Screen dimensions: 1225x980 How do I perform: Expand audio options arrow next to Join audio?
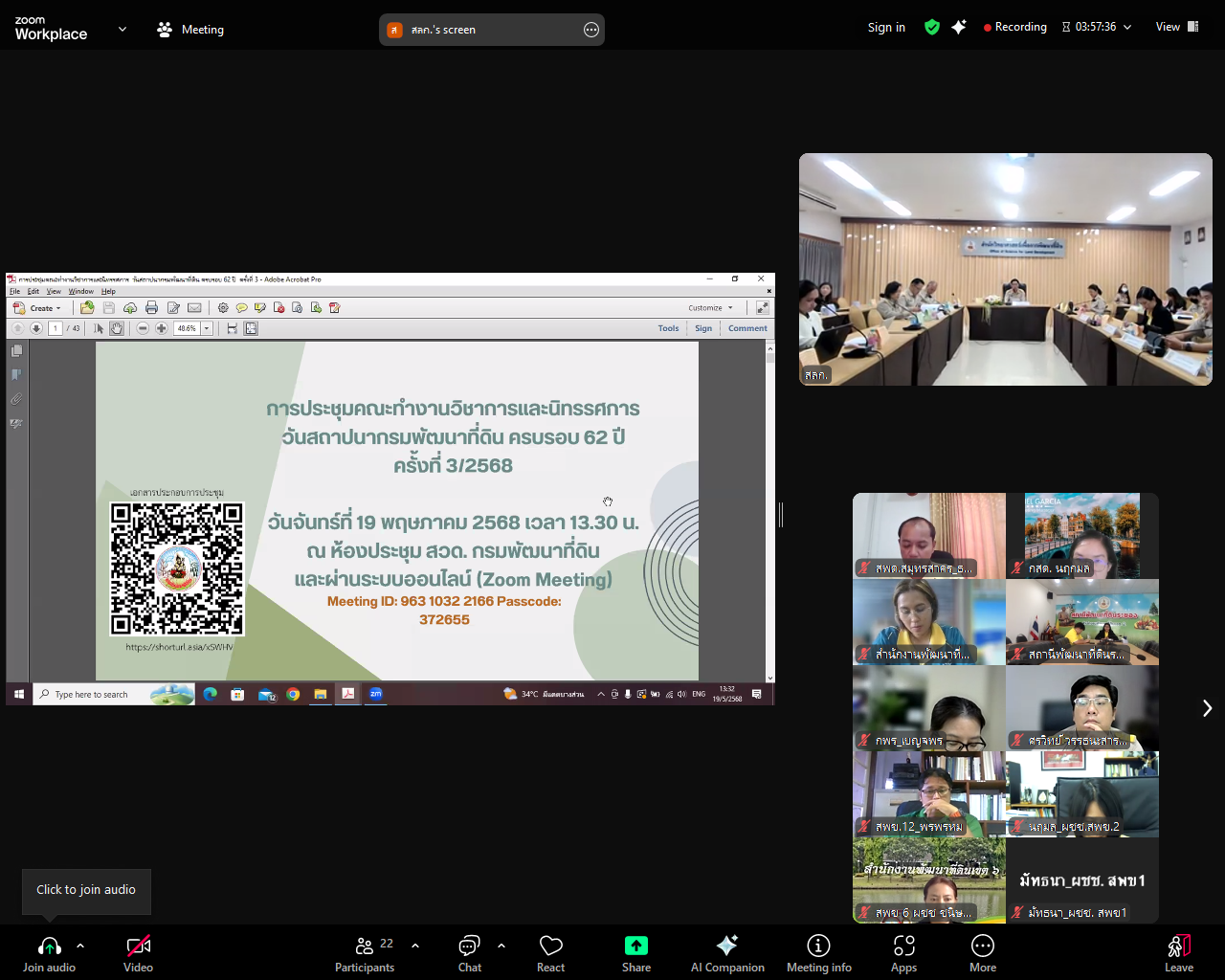click(80, 946)
